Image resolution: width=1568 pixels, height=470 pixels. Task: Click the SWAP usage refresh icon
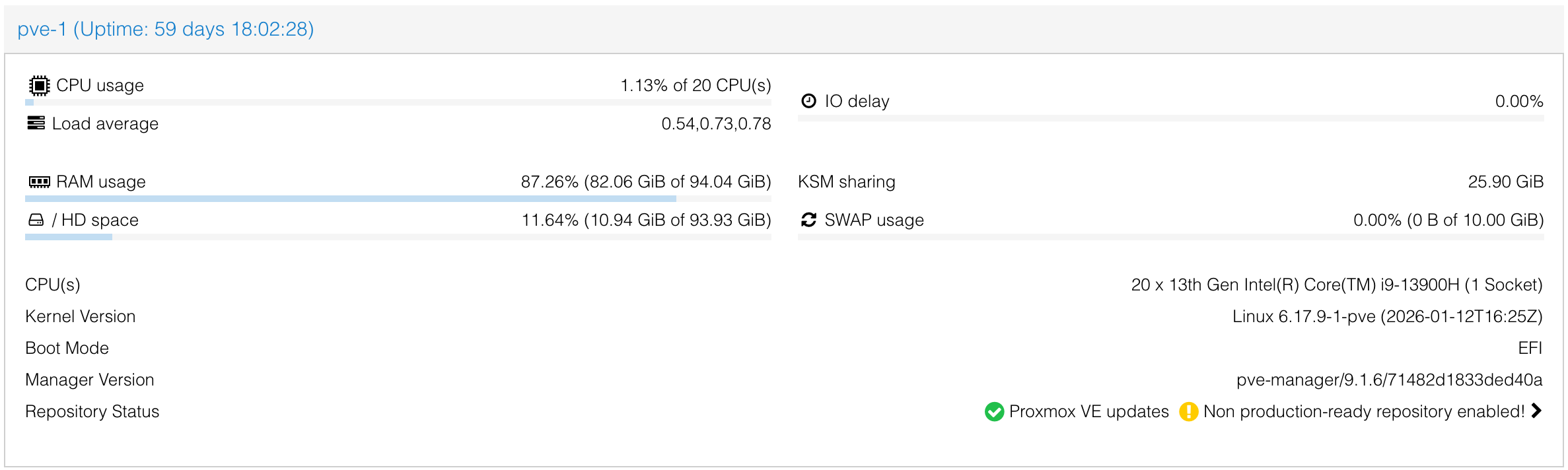[808, 220]
